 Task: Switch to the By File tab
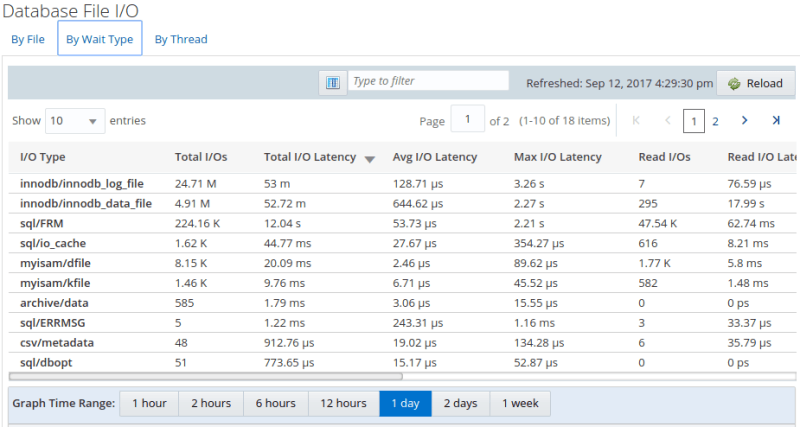pos(28,40)
